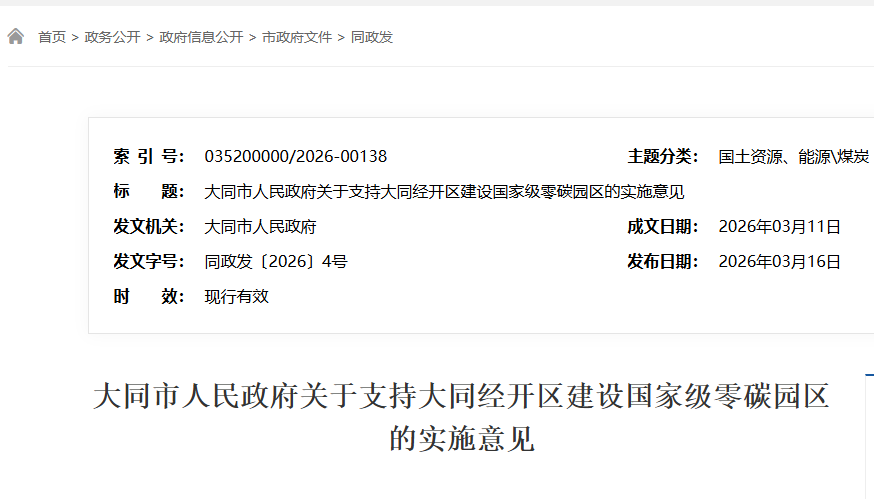Click the document title in the 标题 row

coord(444,191)
